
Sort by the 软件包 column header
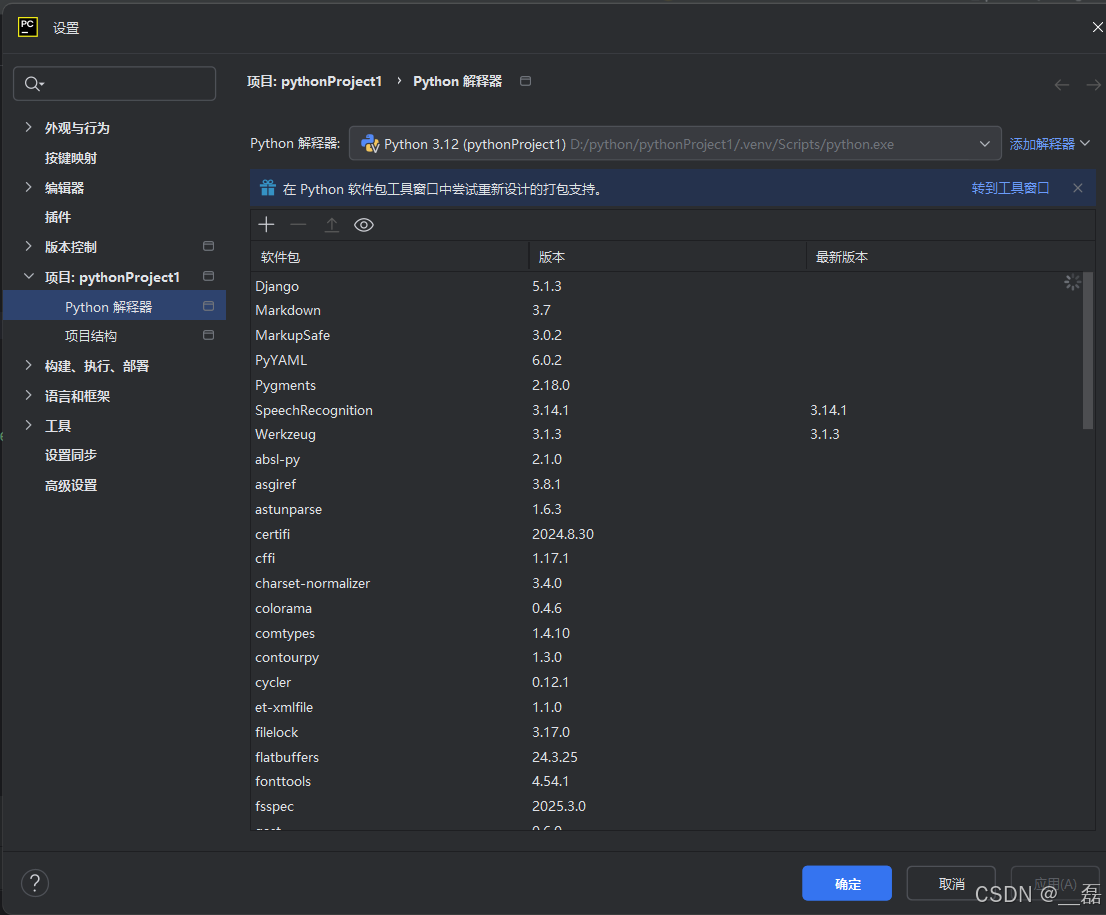pyautogui.click(x=389, y=257)
